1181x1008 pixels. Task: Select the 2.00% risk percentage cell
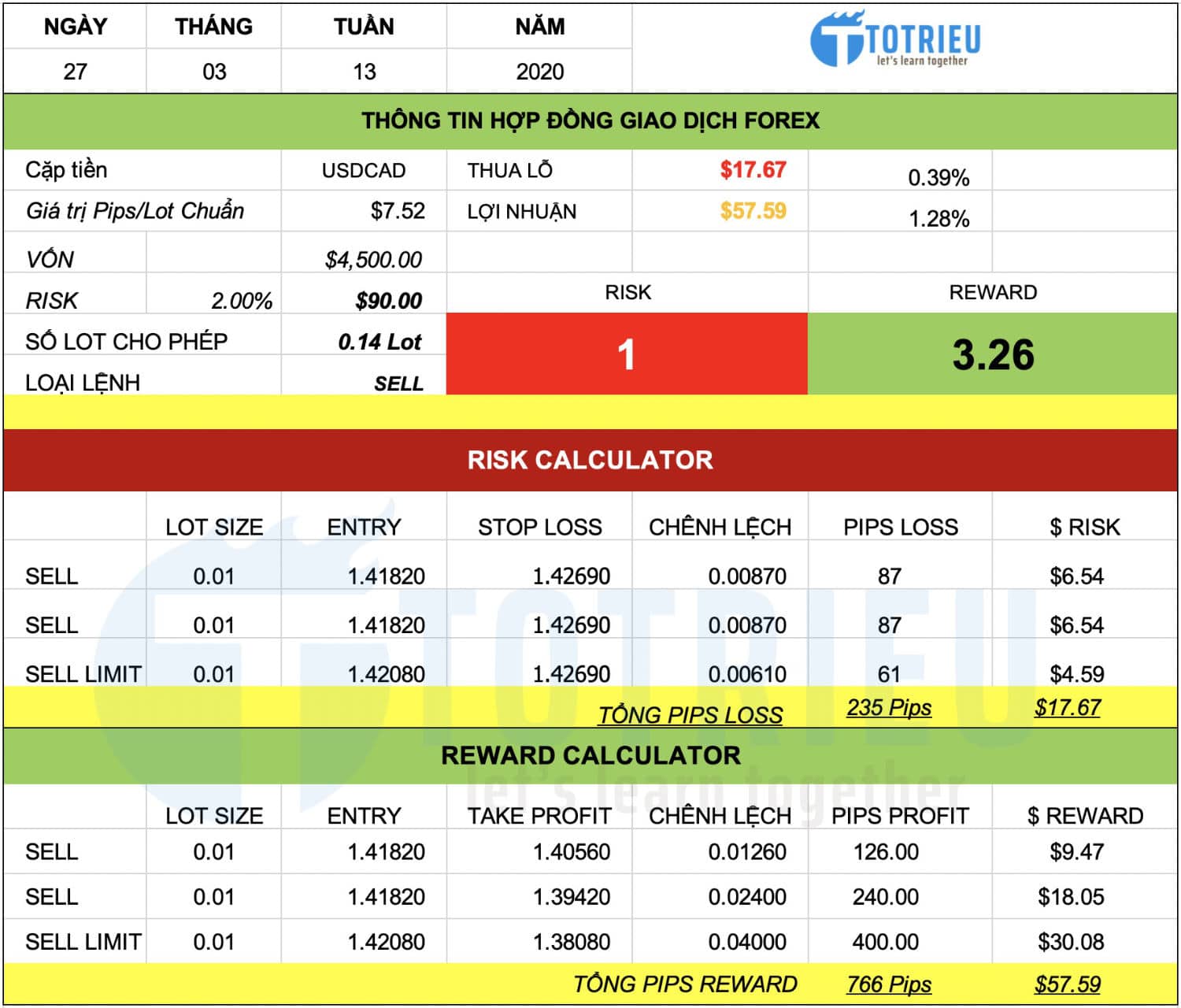tap(241, 301)
